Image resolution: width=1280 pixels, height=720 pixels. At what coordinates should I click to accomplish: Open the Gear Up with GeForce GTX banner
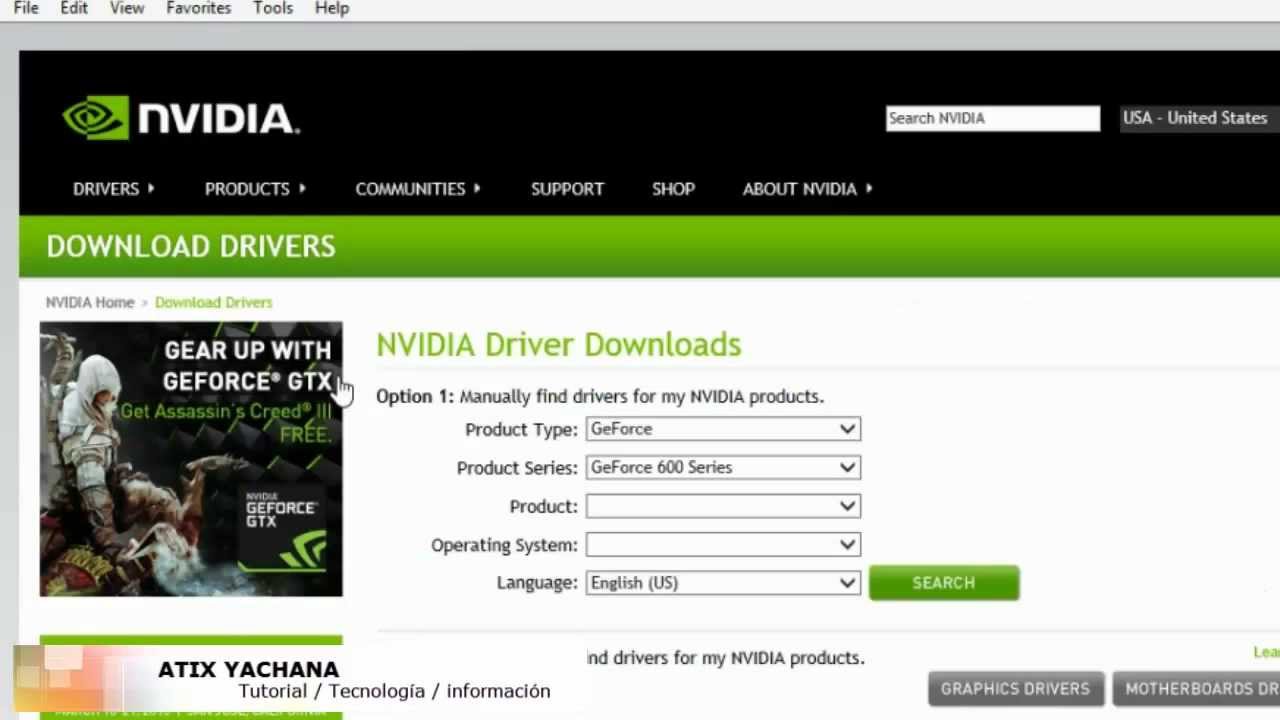(191, 459)
